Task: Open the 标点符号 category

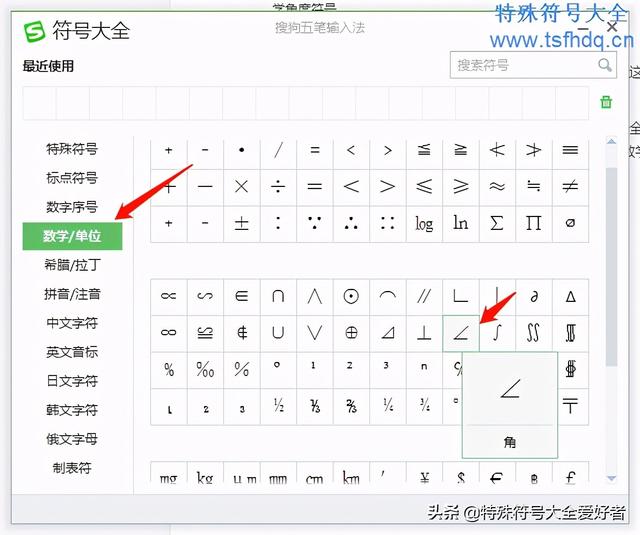Action: tap(72, 178)
